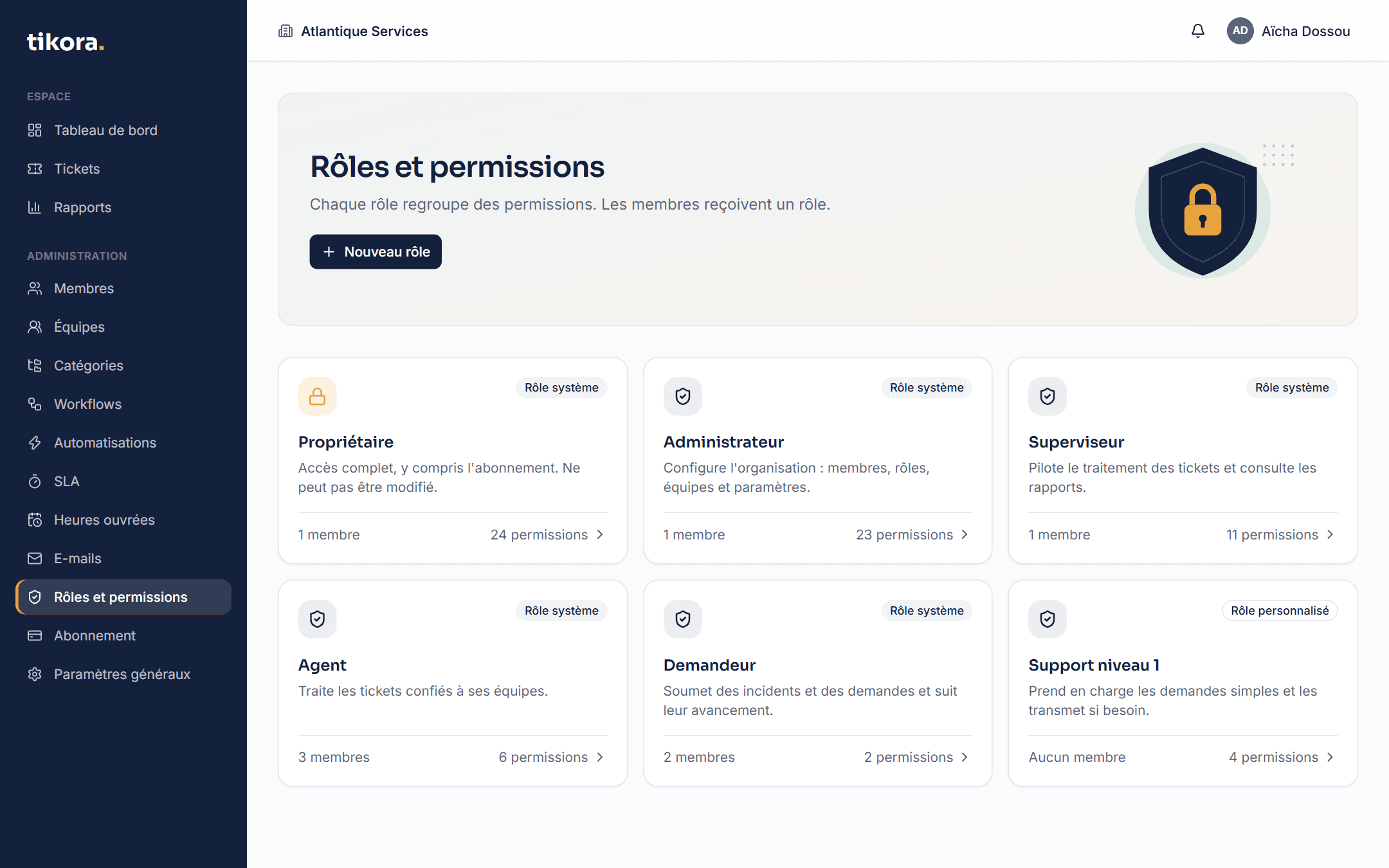This screenshot has width=1389, height=868.
Task: Click the notifications bell icon
Action: pos(1197,31)
